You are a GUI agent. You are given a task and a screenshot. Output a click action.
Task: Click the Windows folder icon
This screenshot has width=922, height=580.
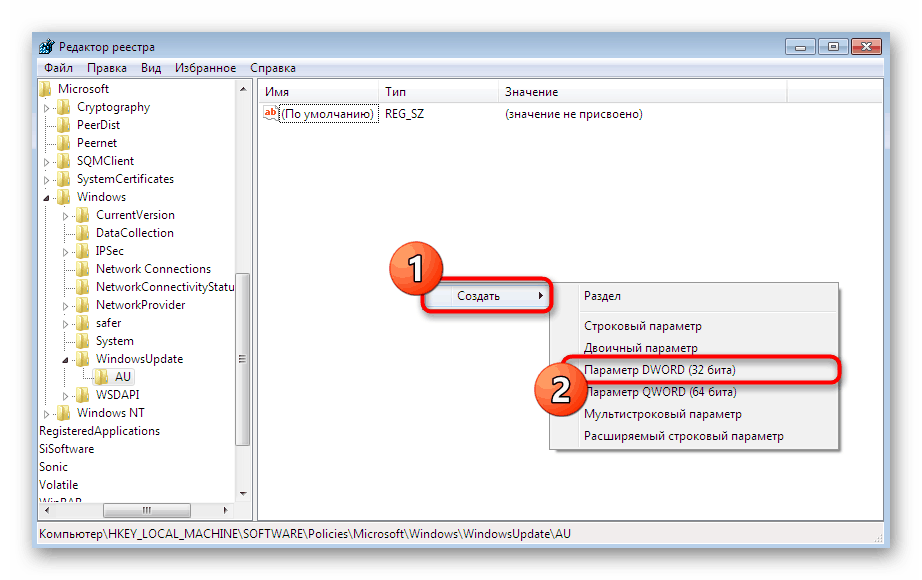tap(64, 197)
